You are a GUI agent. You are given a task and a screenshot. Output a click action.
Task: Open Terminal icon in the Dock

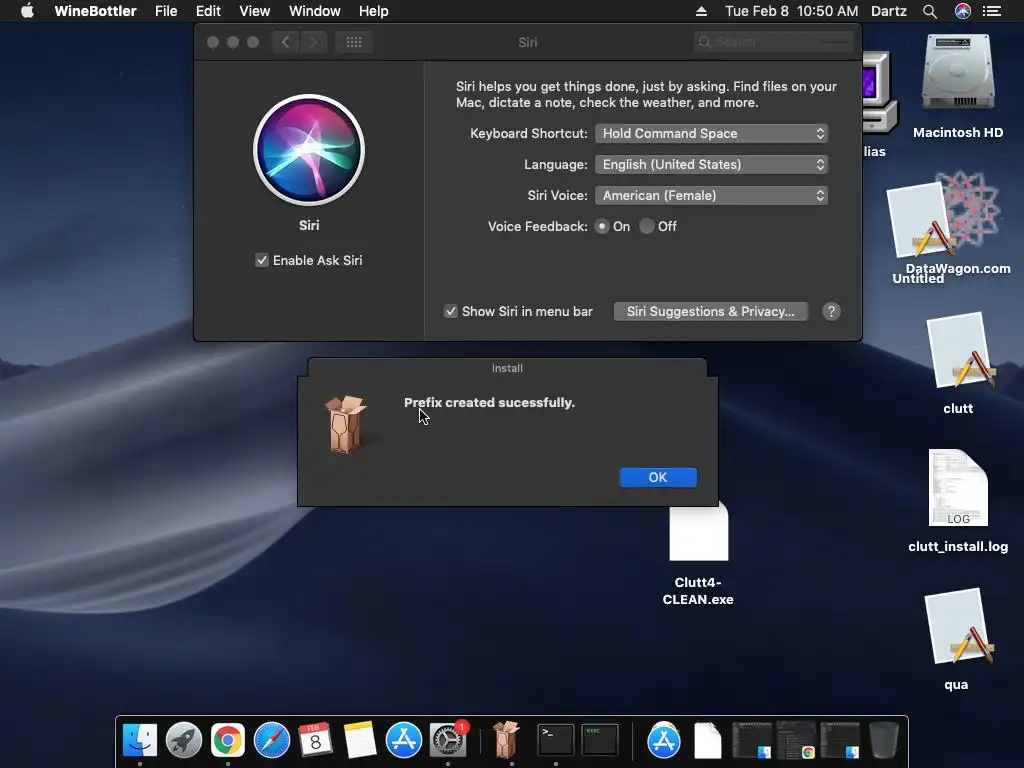(555, 740)
